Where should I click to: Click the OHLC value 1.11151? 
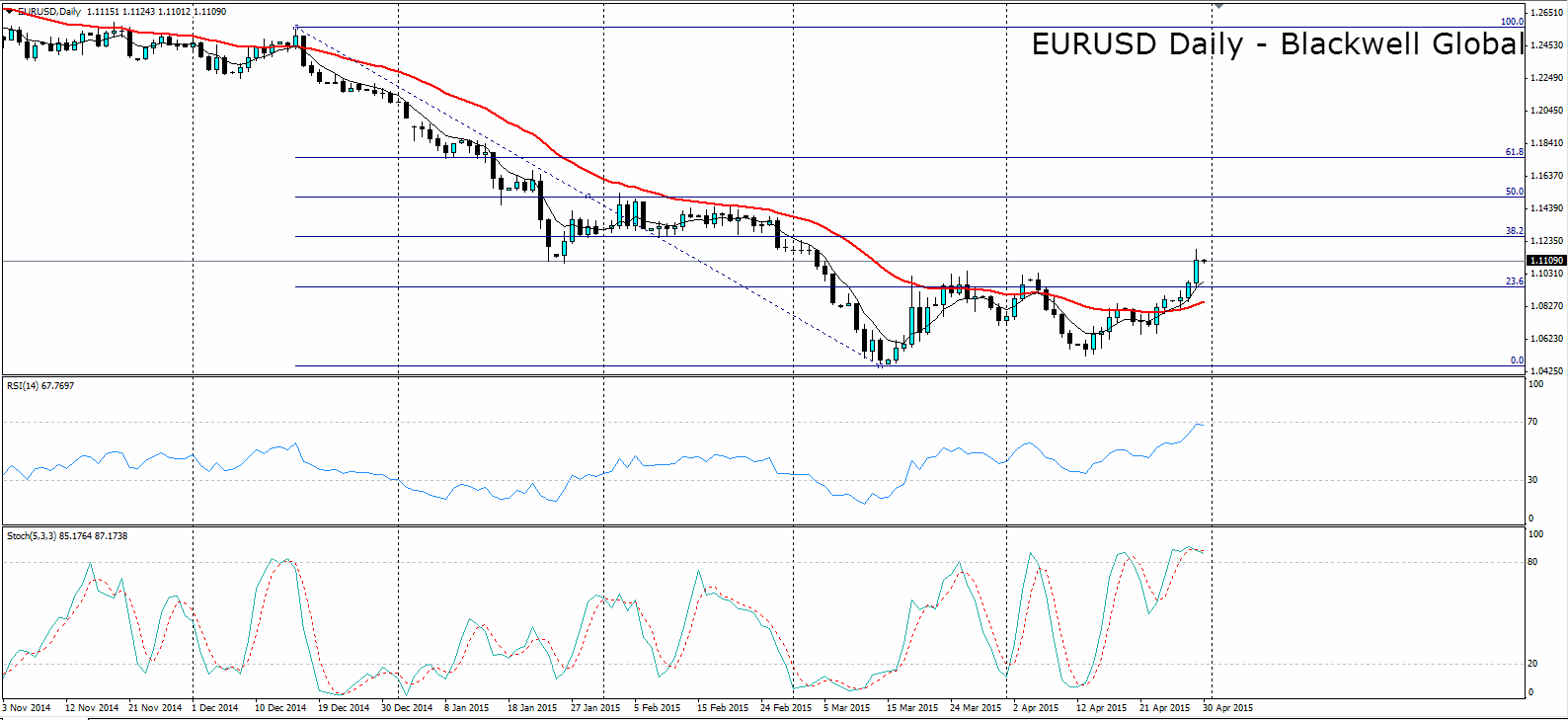click(x=103, y=12)
